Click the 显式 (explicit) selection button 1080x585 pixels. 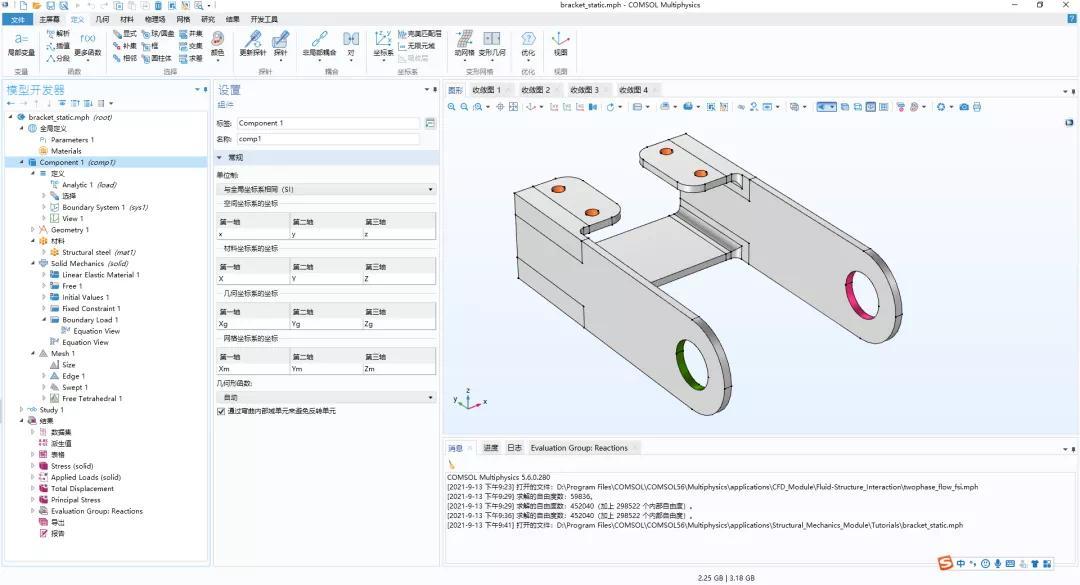(125, 33)
